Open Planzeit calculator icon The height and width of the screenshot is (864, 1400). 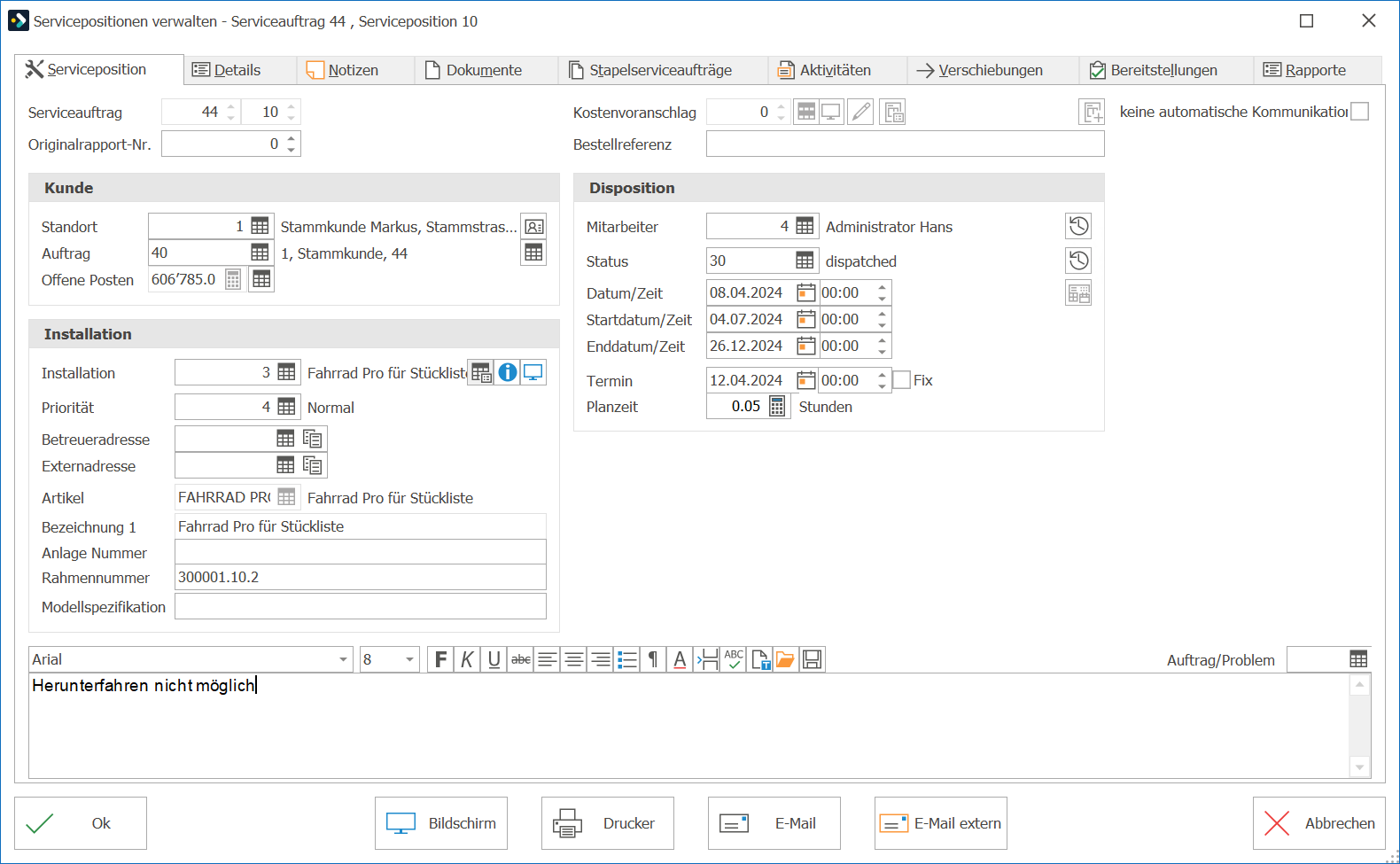(777, 406)
